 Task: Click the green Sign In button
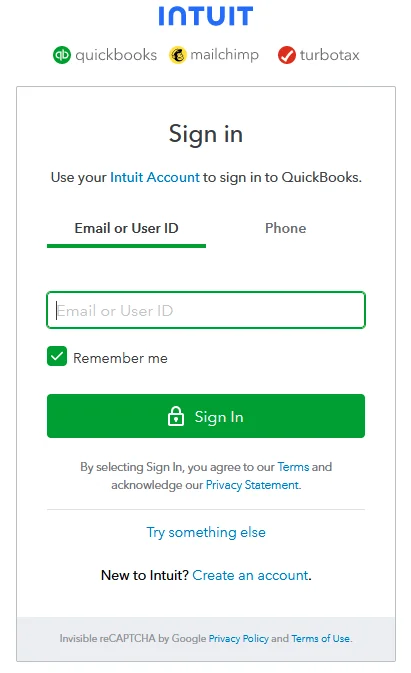pos(206,416)
